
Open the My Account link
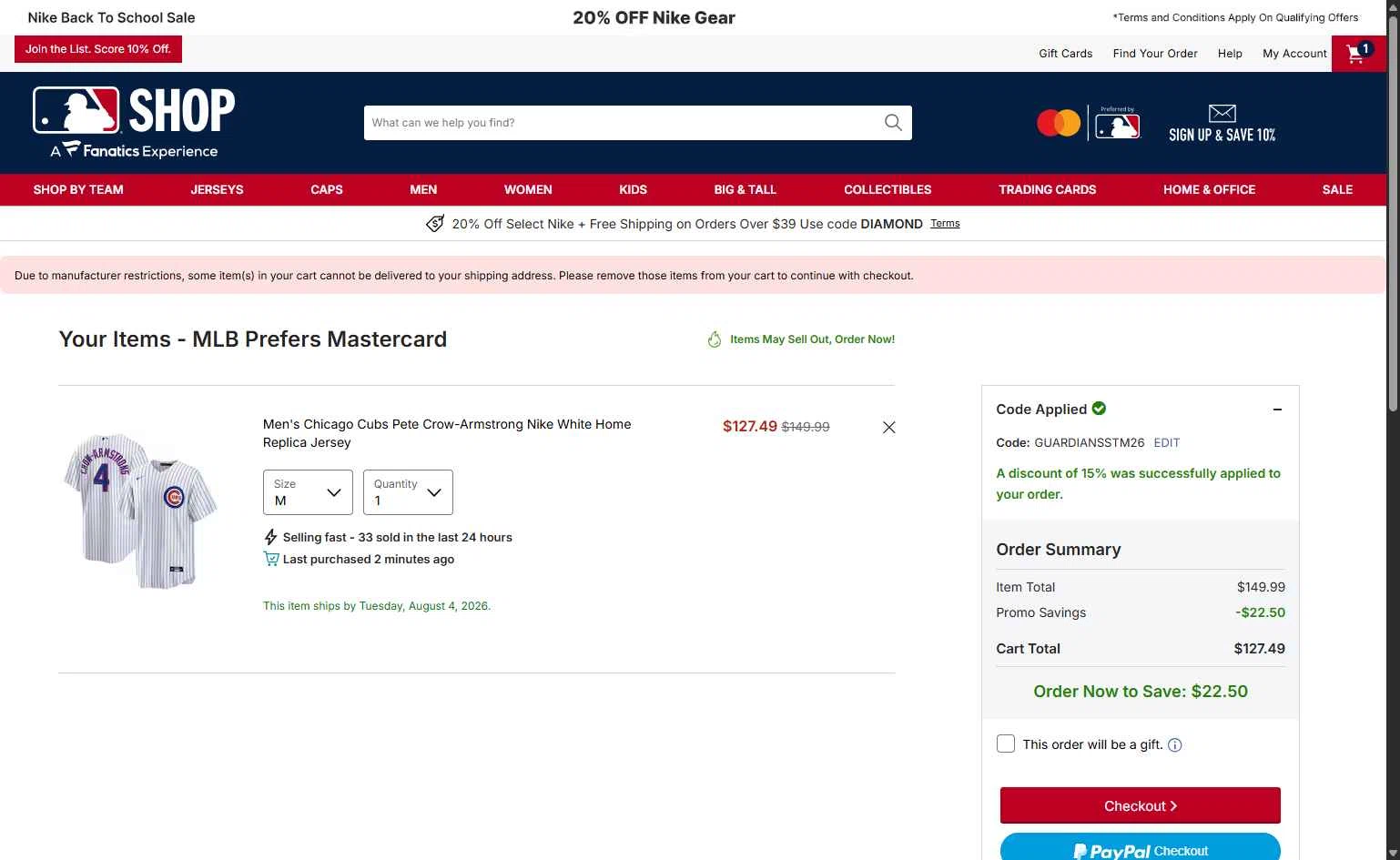point(1294,54)
